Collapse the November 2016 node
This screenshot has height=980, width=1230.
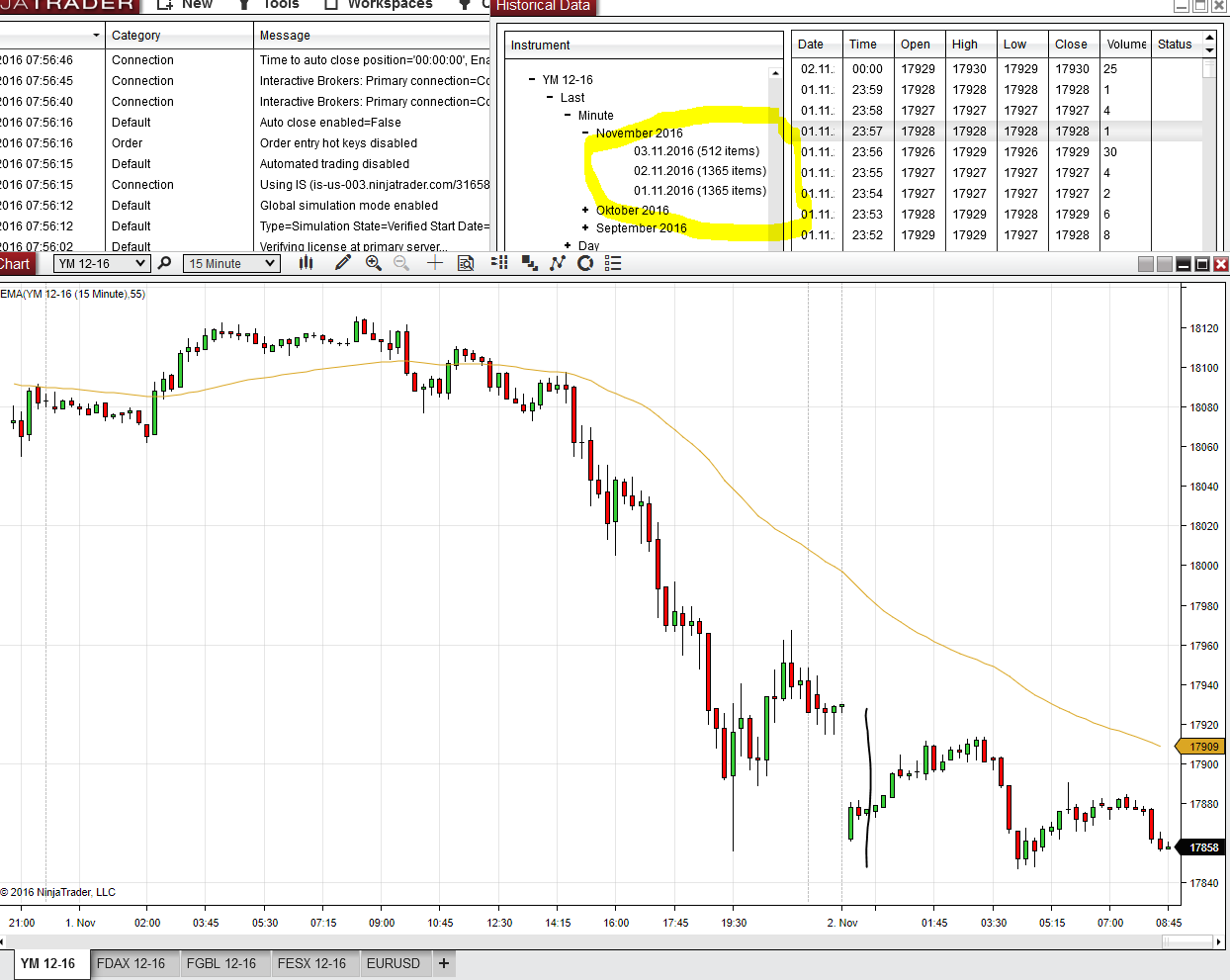pyautogui.click(x=585, y=134)
